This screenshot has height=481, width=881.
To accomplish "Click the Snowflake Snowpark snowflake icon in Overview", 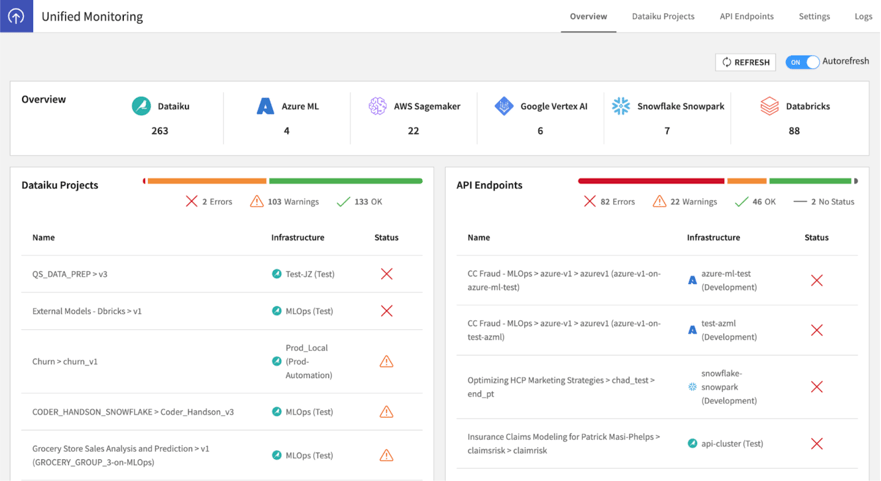I will [621, 106].
